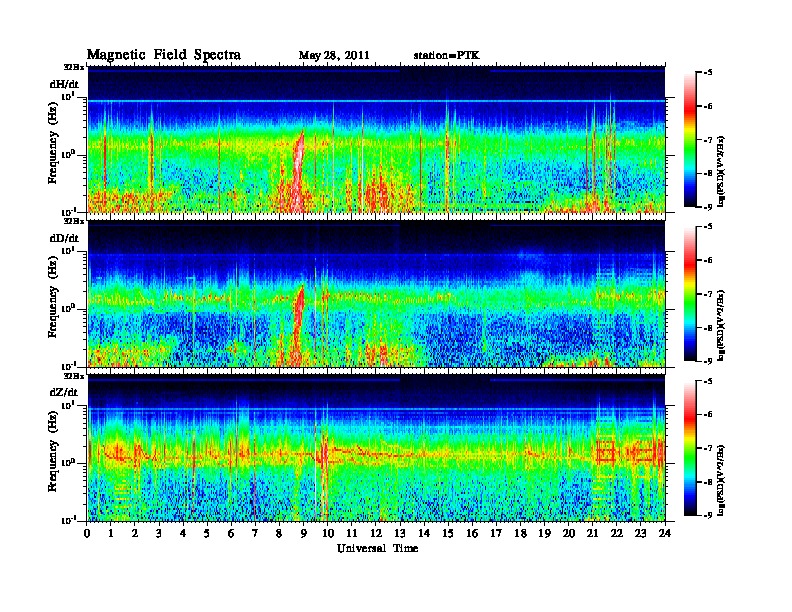Image resolution: width=792 pixels, height=612 pixels.
Task: Click hour "20" on the time axis
Action: click(569, 534)
